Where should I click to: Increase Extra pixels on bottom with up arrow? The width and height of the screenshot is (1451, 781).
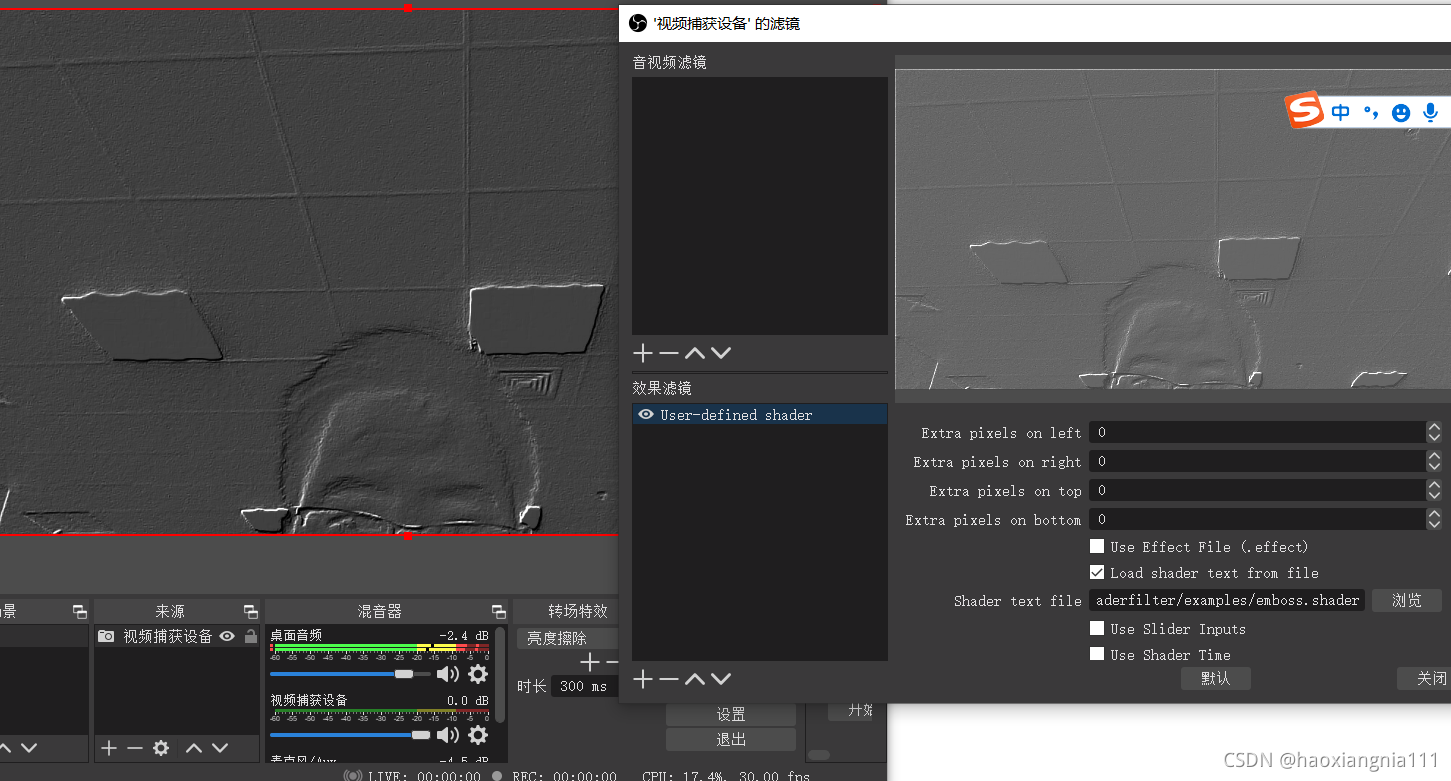pos(1434,514)
